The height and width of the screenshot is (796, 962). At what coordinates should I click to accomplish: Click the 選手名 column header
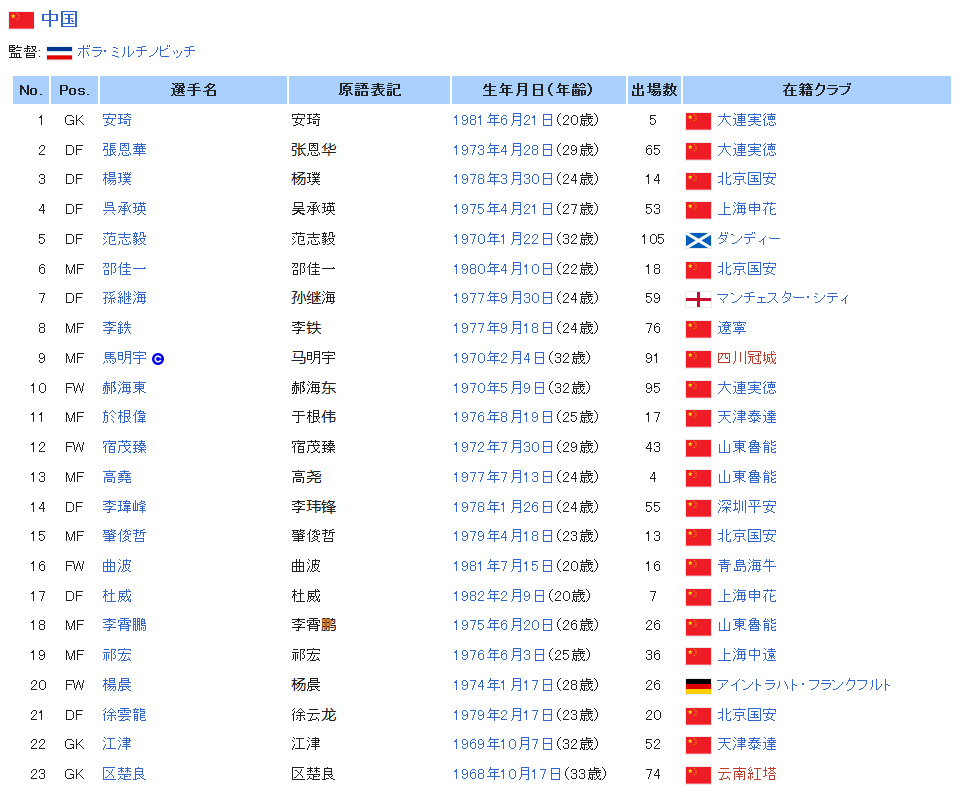point(193,90)
